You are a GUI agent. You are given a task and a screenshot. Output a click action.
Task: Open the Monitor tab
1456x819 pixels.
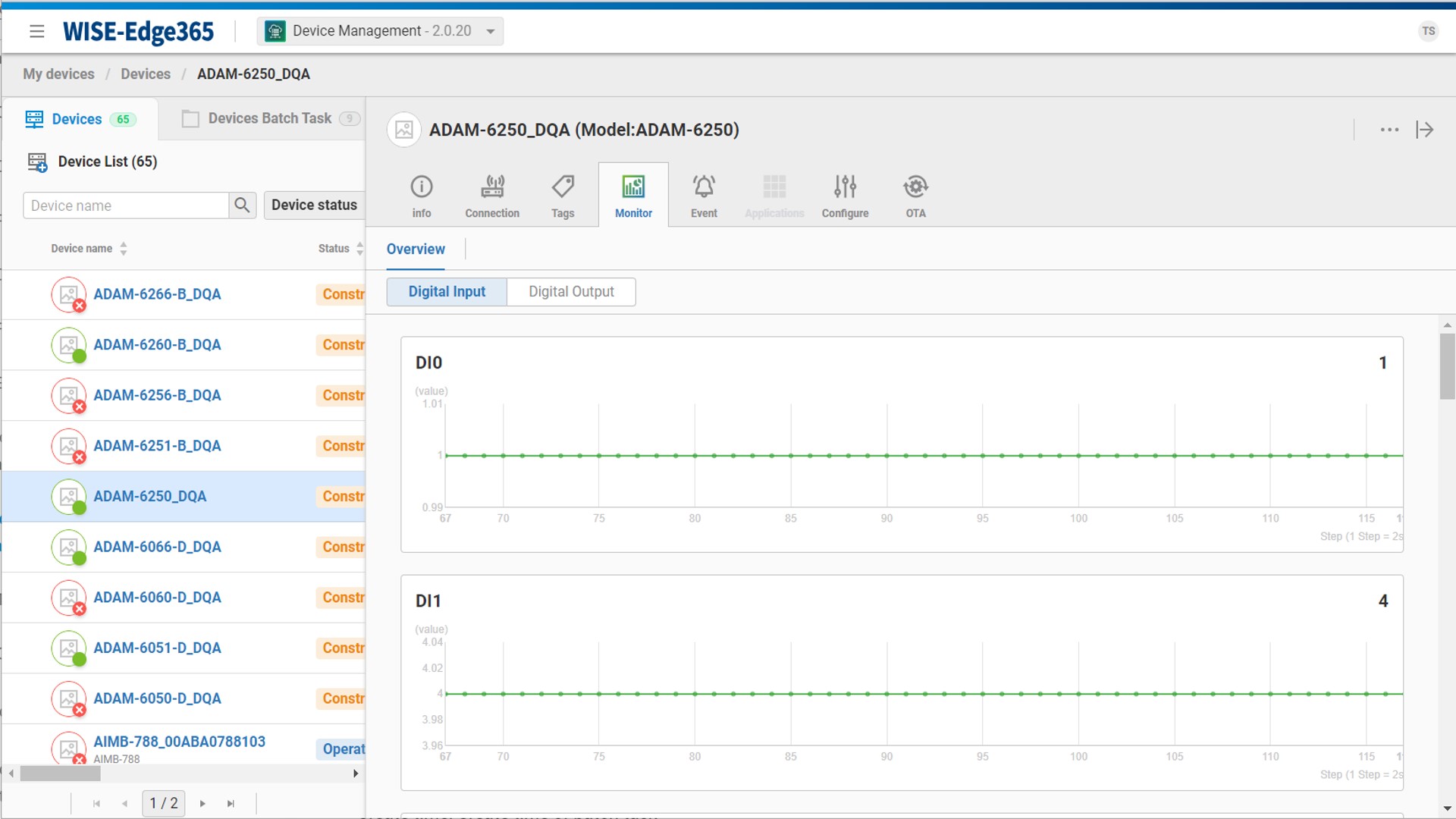click(633, 196)
